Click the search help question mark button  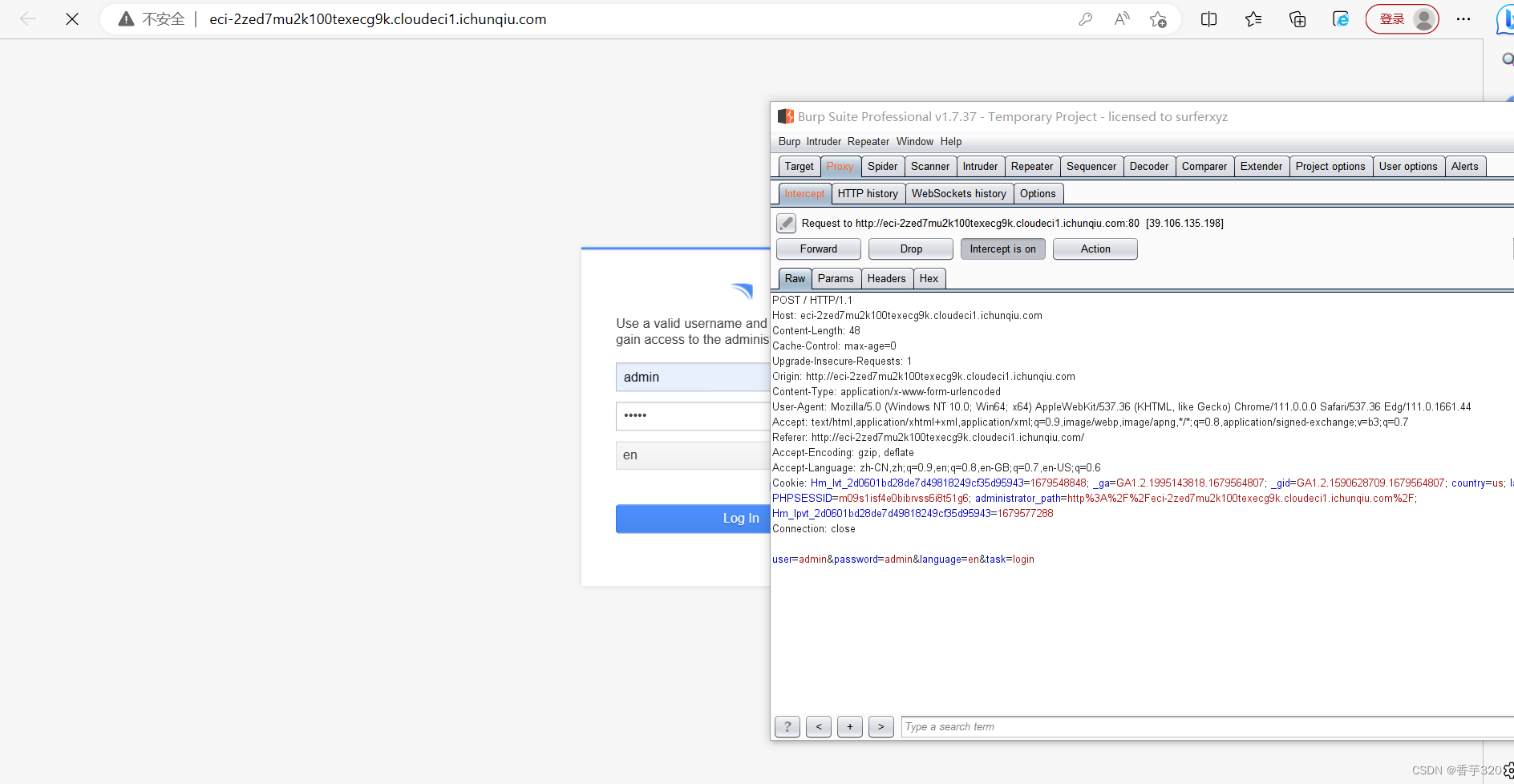click(787, 726)
